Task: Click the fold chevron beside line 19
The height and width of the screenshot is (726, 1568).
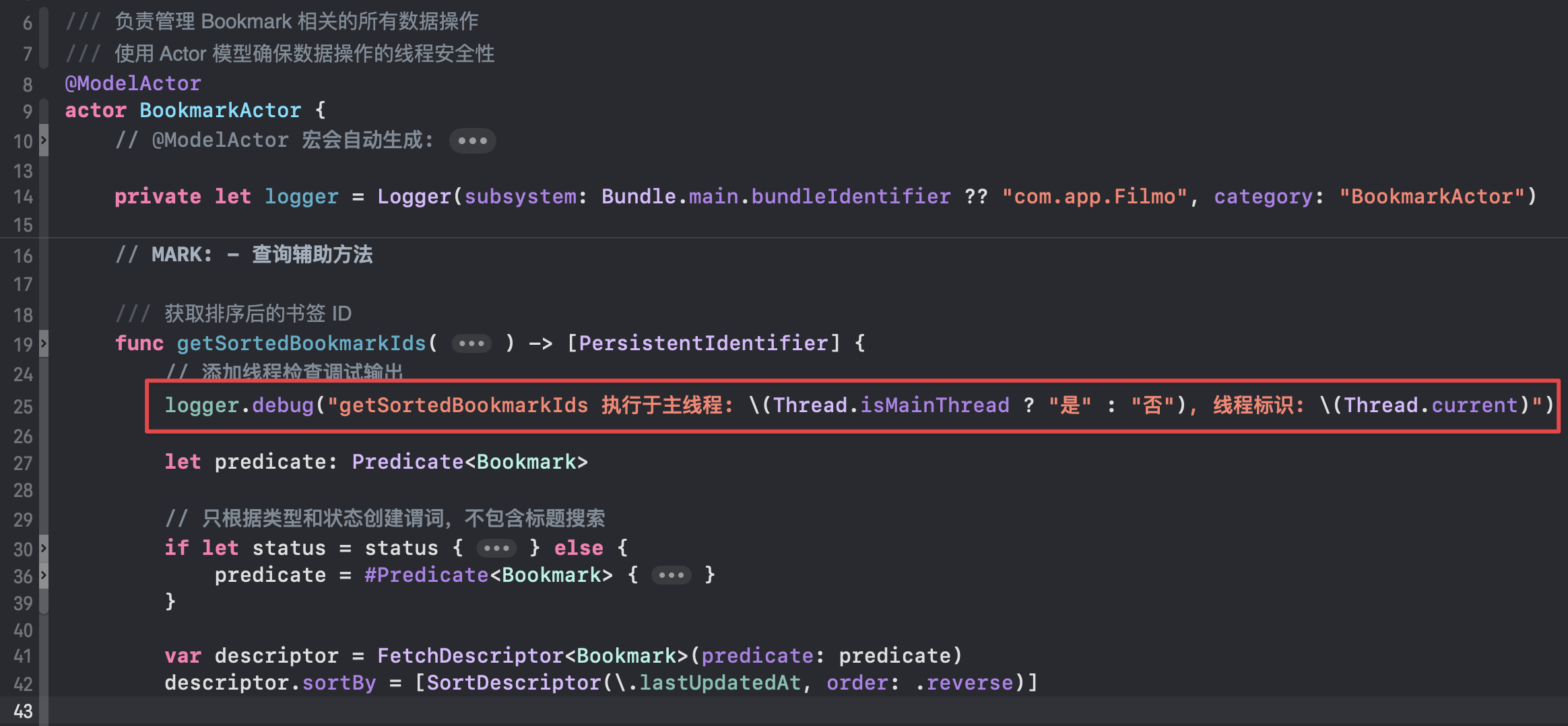Action: point(44,343)
